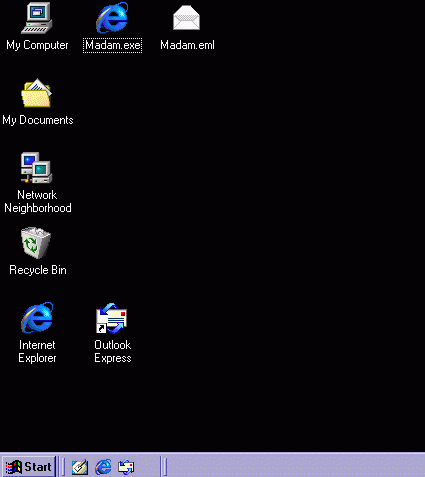Viewport: 425px width, 477px height.
Task: Launch Outlook Express from Quick Launch bar
Action: (x=126, y=467)
